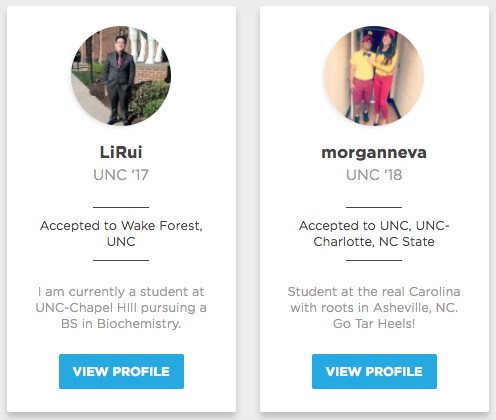Click 'Accepted to UNC, UNC-Charlotte' text line
496x420 pixels.
tap(374, 226)
